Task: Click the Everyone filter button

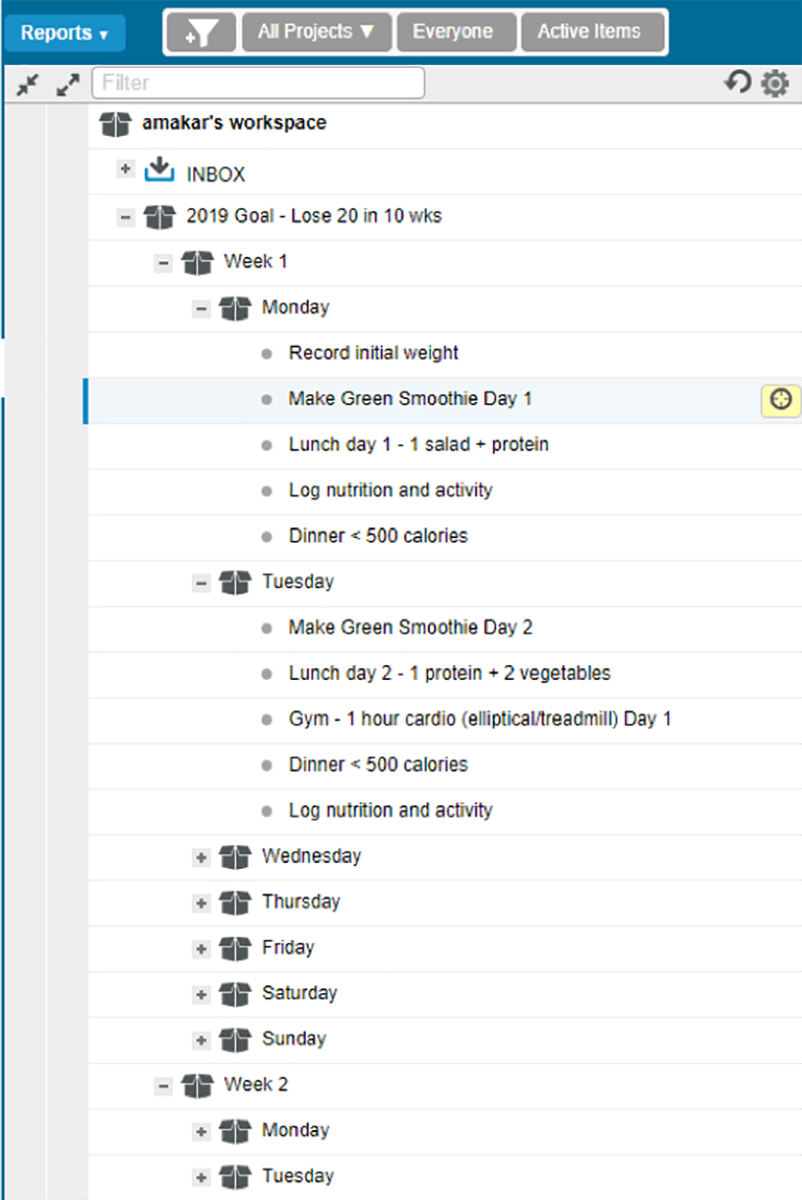Action: point(452,32)
